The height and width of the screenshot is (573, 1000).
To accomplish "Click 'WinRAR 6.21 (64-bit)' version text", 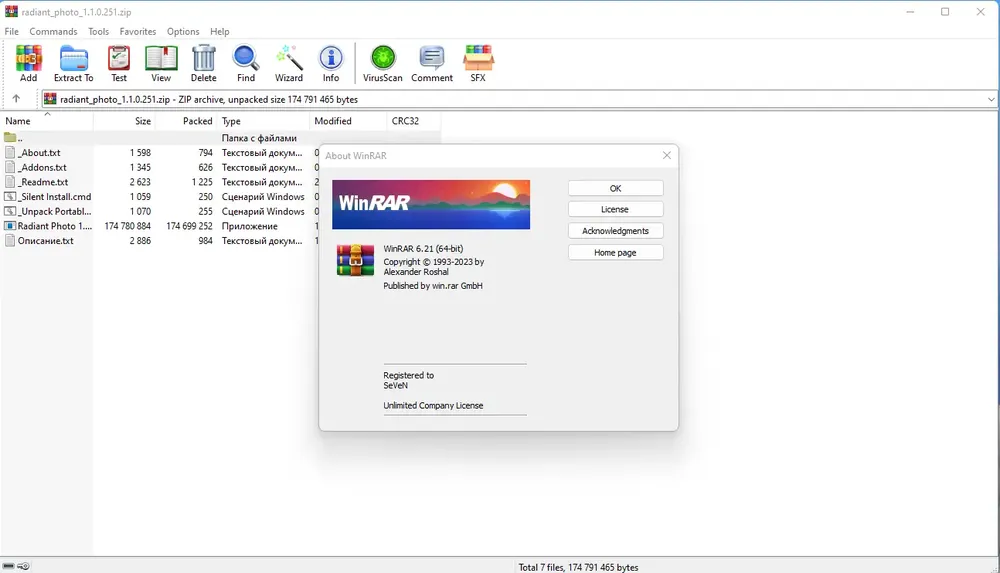I will click(423, 249).
